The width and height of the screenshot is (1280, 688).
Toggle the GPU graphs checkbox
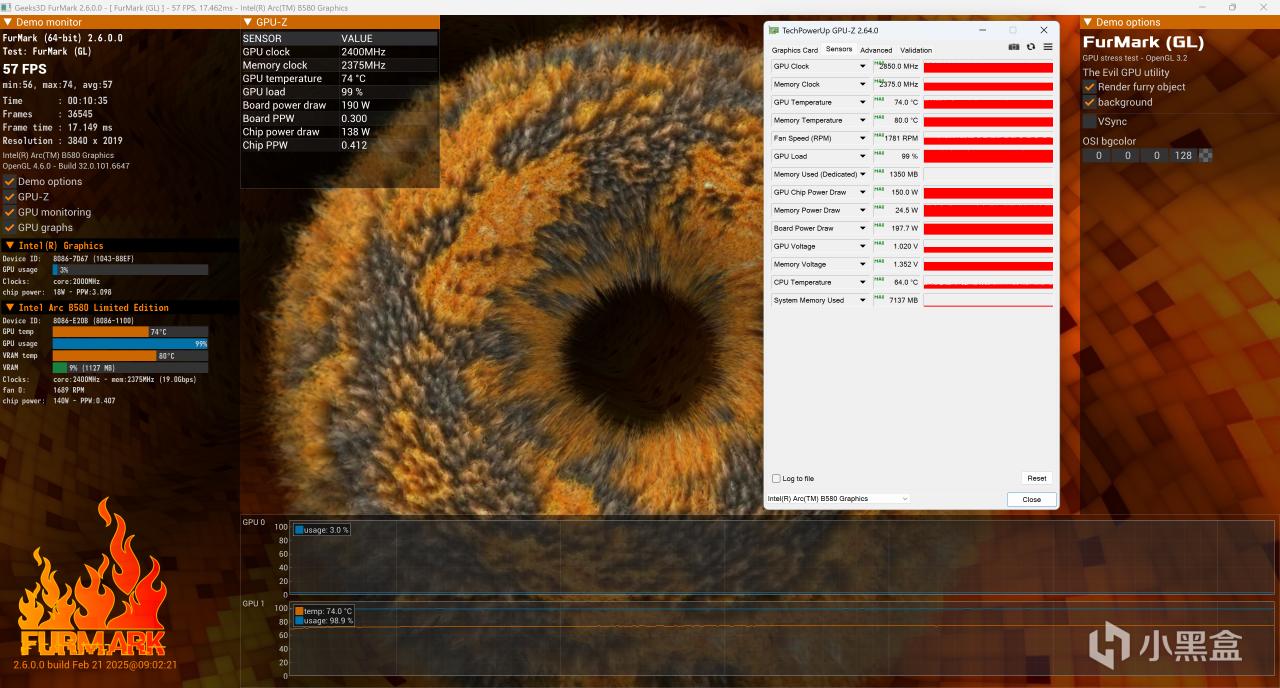(9, 227)
